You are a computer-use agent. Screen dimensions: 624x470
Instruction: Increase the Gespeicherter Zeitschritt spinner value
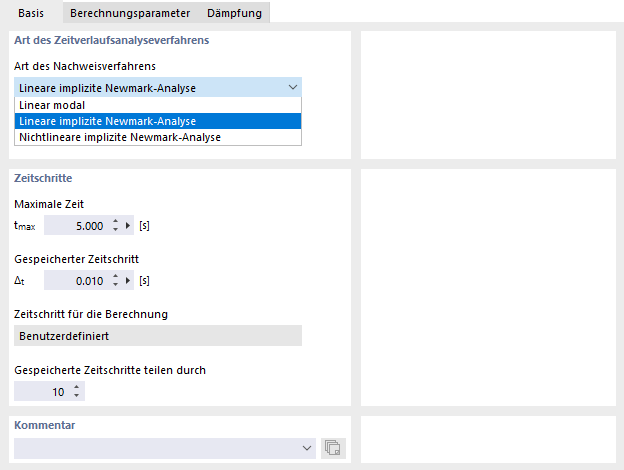click(x=115, y=277)
